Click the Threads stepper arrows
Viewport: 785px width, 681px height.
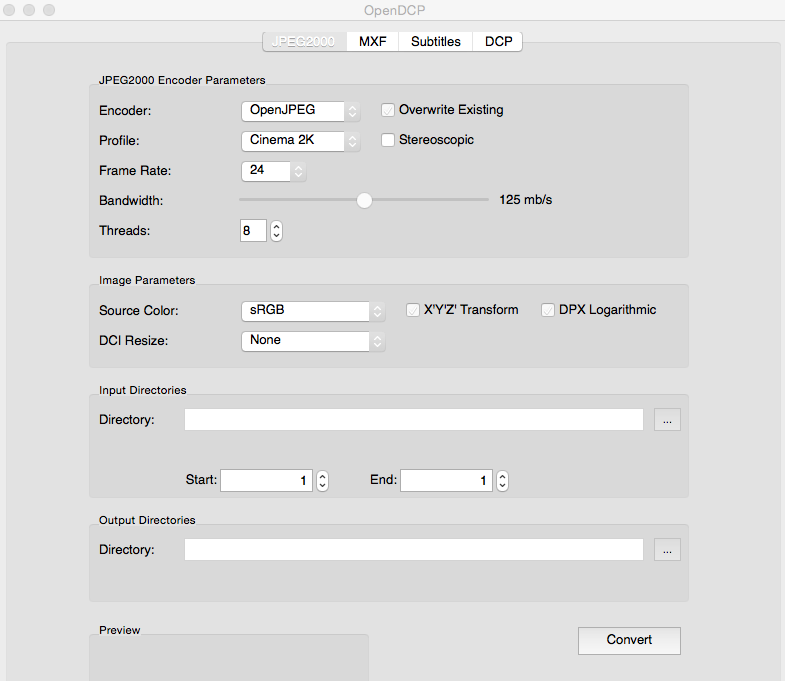[277, 231]
